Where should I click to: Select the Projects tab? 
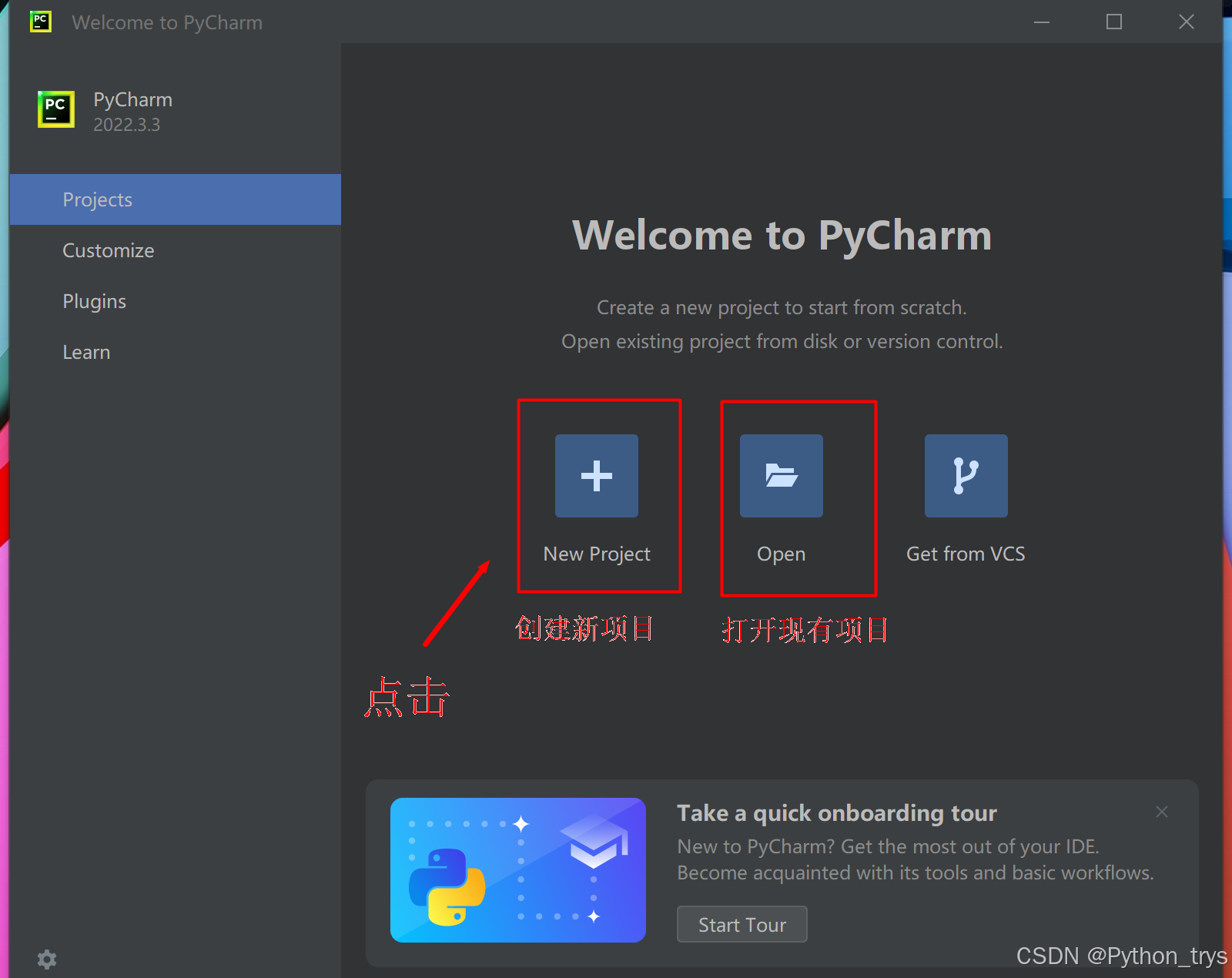tap(176, 199)
